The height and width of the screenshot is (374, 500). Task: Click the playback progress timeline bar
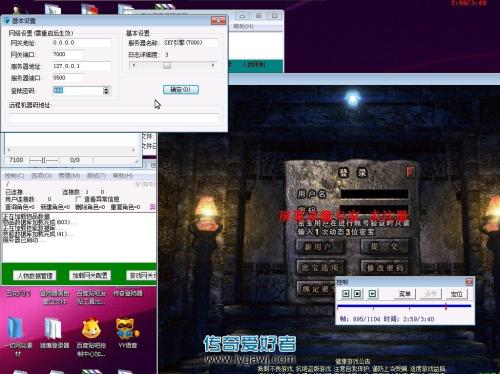point(404,306)
